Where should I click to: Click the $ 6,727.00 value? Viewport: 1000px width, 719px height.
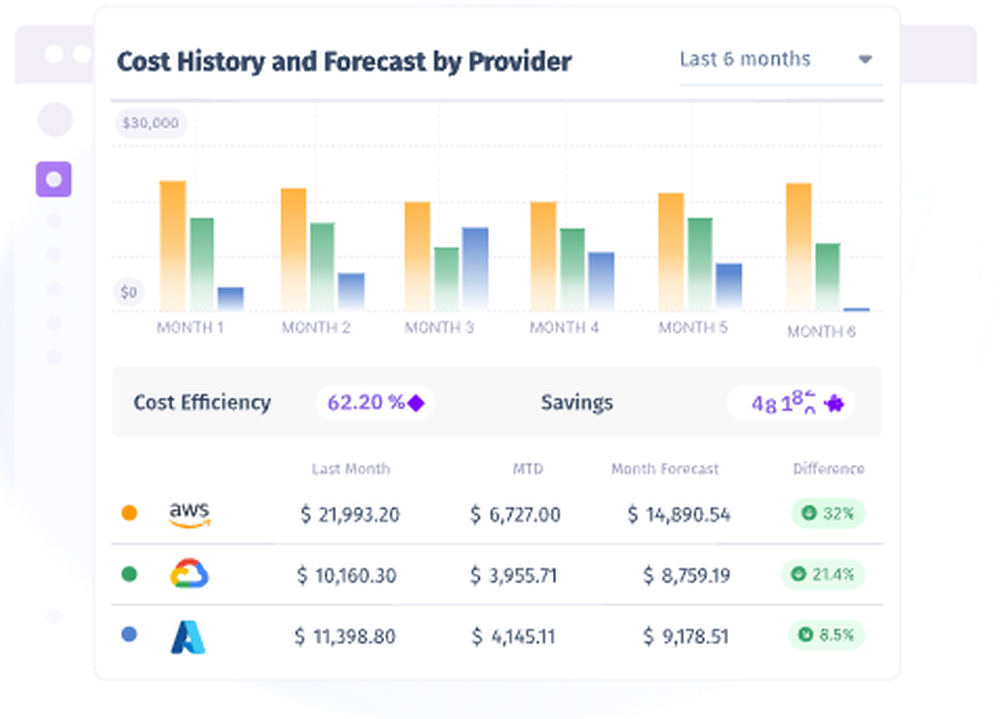click(x=515, y=514)
